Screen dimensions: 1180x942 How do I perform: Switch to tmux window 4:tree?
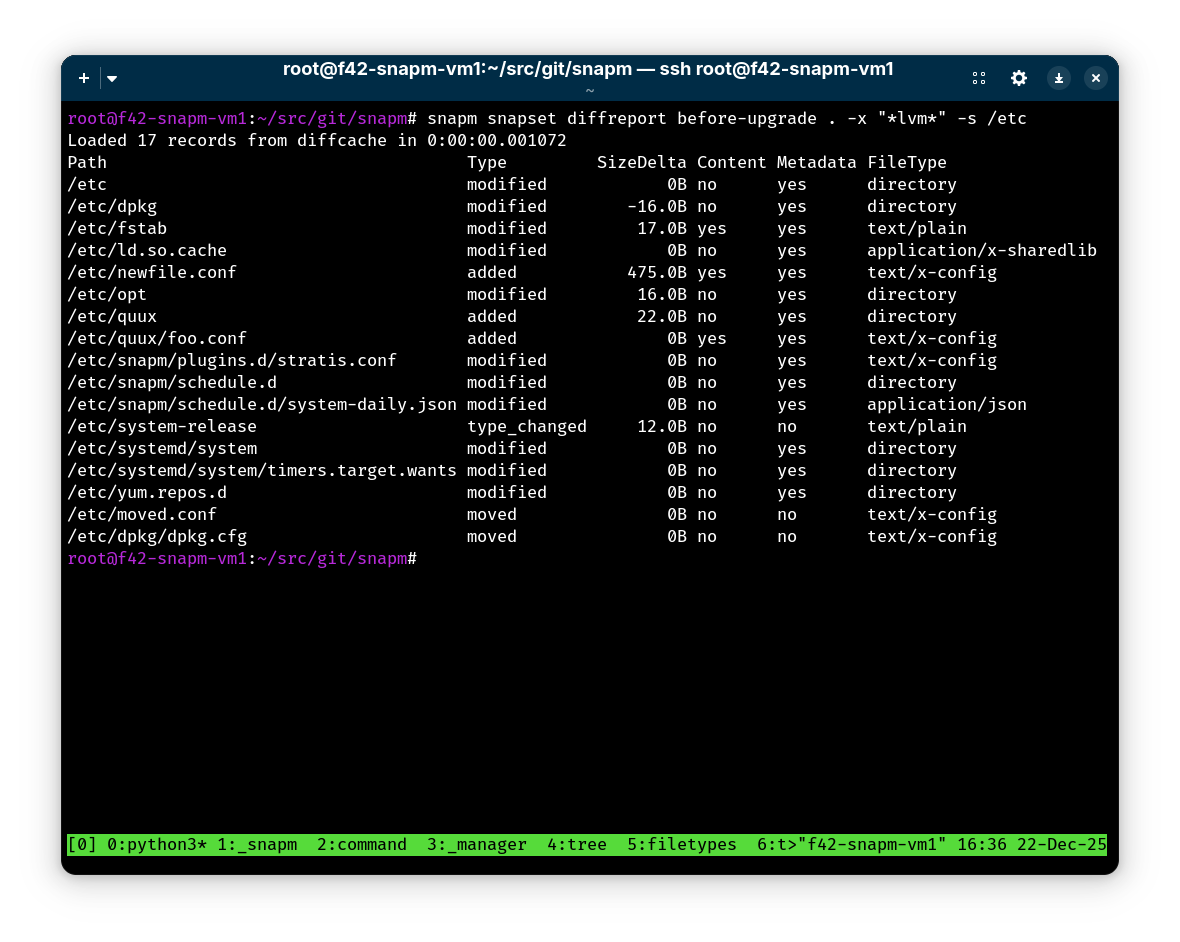(x=577, y=844)
